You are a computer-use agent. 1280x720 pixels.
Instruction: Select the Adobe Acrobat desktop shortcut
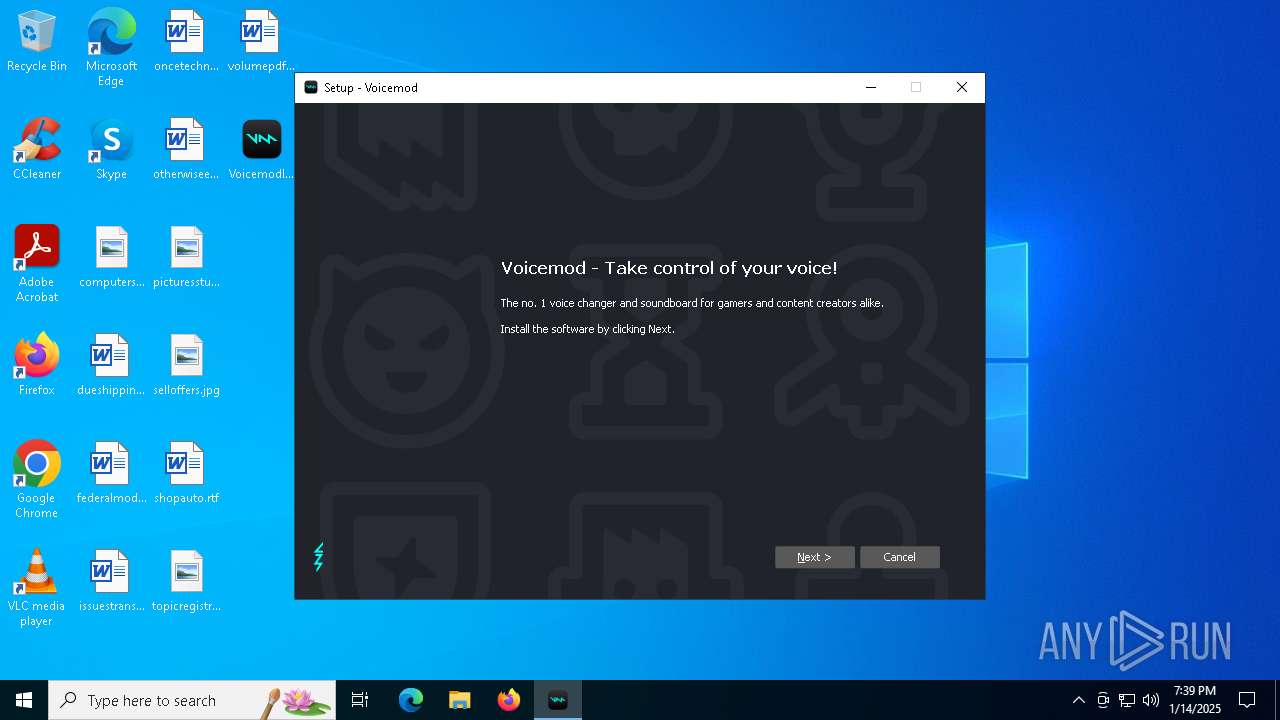click(x=37, y=264)
